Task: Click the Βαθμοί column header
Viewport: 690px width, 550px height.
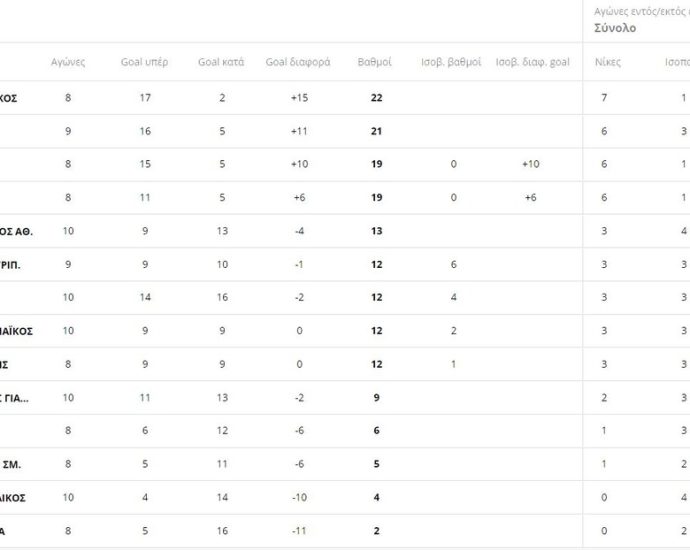Action: coord(375,62)
